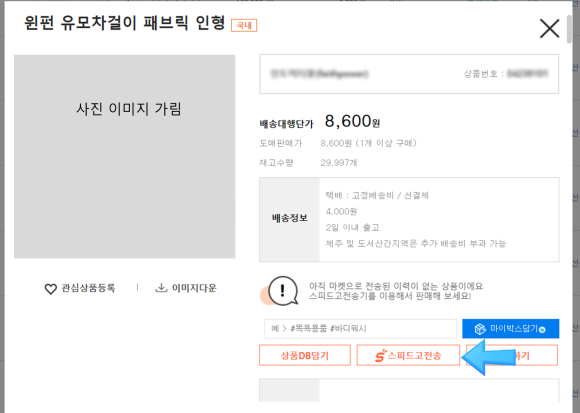Click the 제주 및 도서산간지역 추가 배송비 notice
Image resolution: width=580 pixels, height=413 pixels.
pyautogui.click(x=416, y=243)
